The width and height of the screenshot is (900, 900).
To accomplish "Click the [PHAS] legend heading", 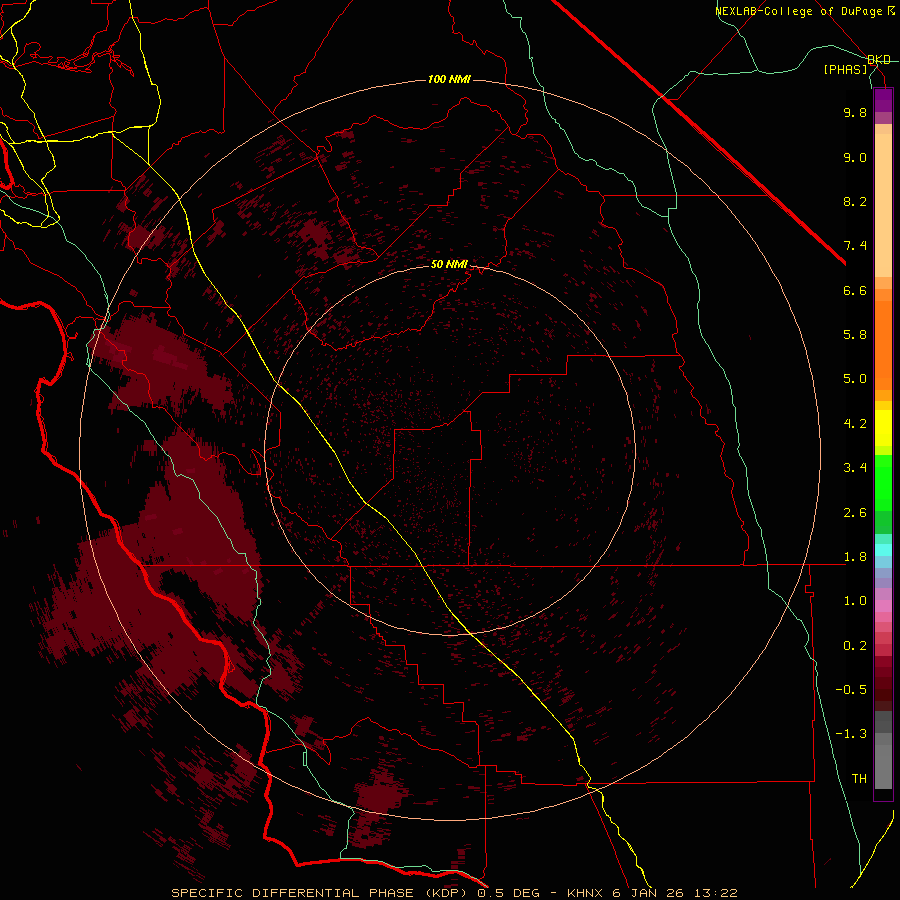I will (845, 69).
